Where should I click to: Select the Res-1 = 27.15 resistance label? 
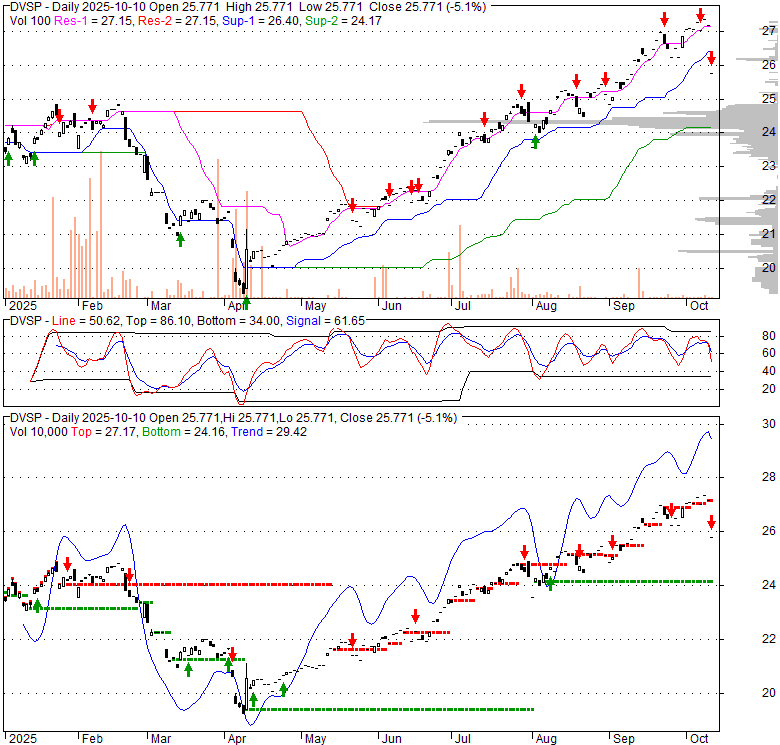click(x=86, y=18)
